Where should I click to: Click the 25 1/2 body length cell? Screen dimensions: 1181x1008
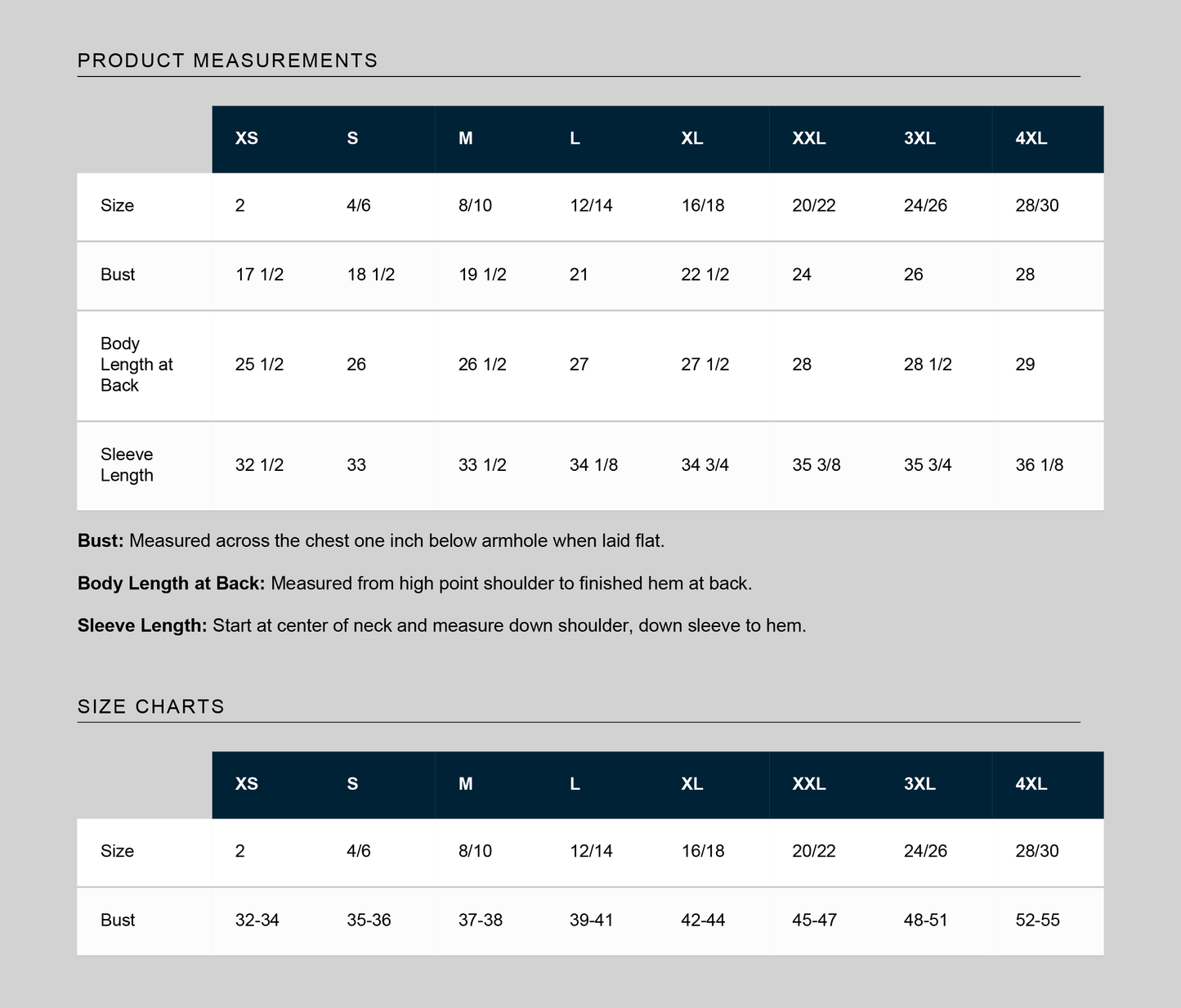tap(259, 365)
